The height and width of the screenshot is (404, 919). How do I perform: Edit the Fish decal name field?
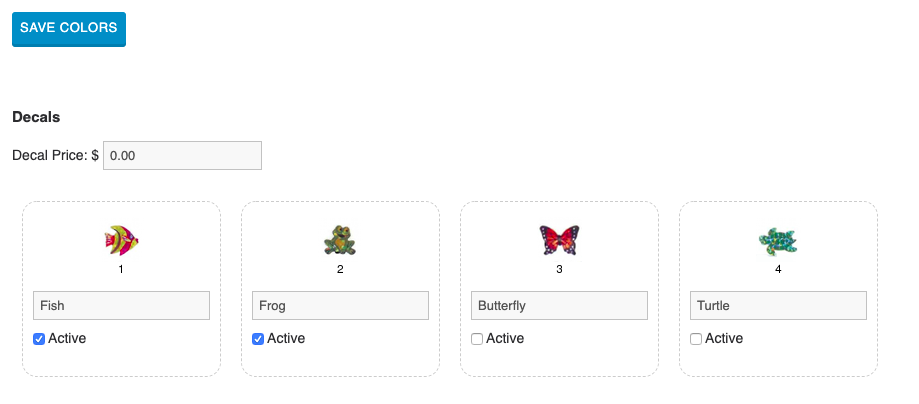pos(121,305)
